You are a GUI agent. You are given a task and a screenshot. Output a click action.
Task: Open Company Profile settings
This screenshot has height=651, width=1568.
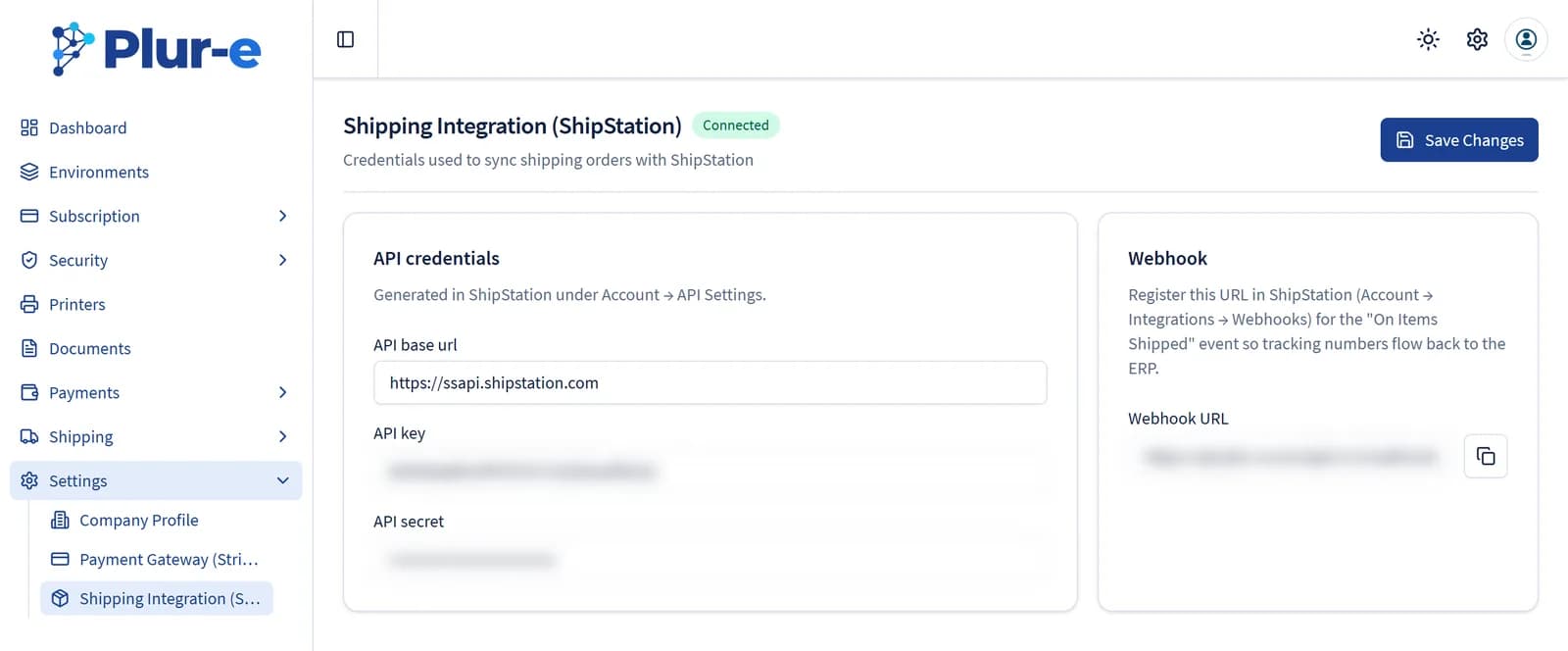(157, 520)
